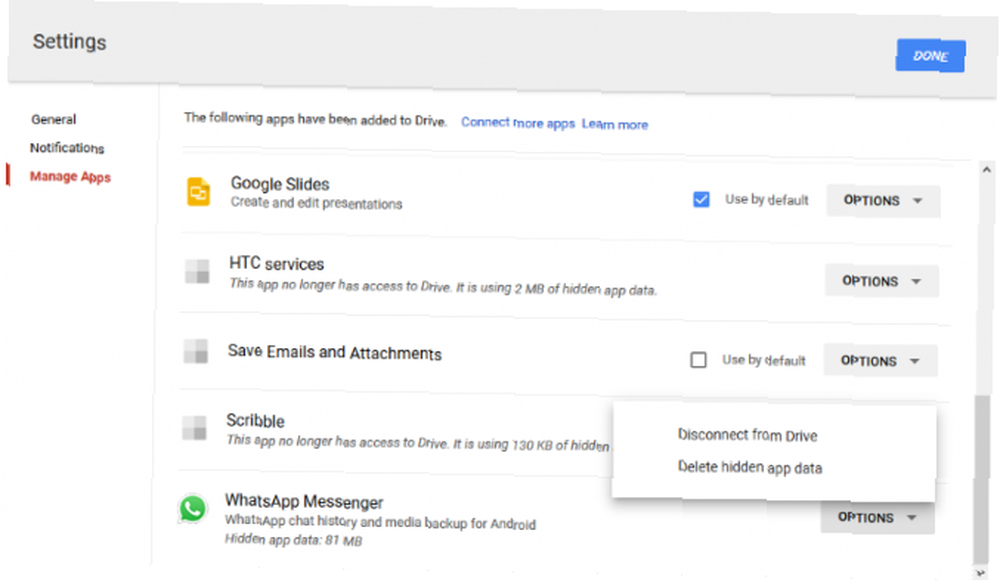Click the apps list scrollbar thumb
The width and height of the screenshot is (1000, 583).
982,480
